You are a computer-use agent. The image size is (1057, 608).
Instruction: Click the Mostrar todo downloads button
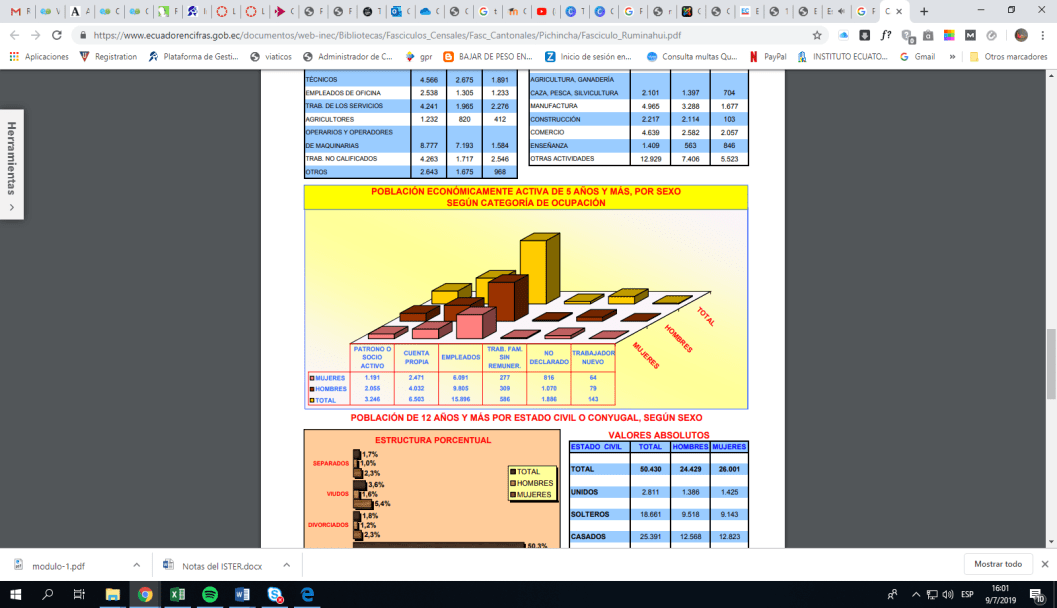[x=997, y=565]
